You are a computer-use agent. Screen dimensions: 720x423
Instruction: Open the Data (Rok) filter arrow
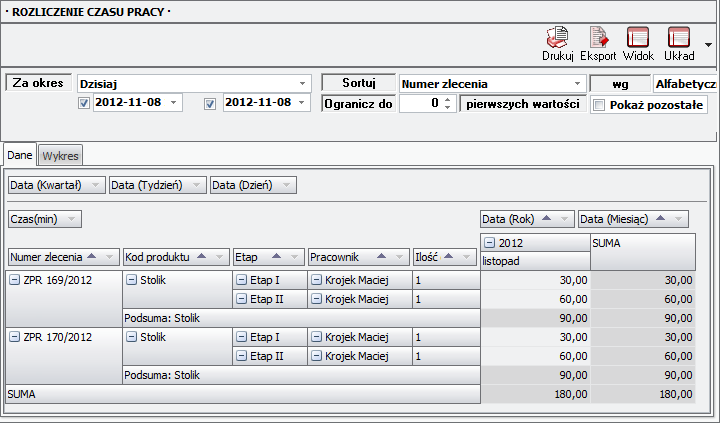tap(564, 219)
